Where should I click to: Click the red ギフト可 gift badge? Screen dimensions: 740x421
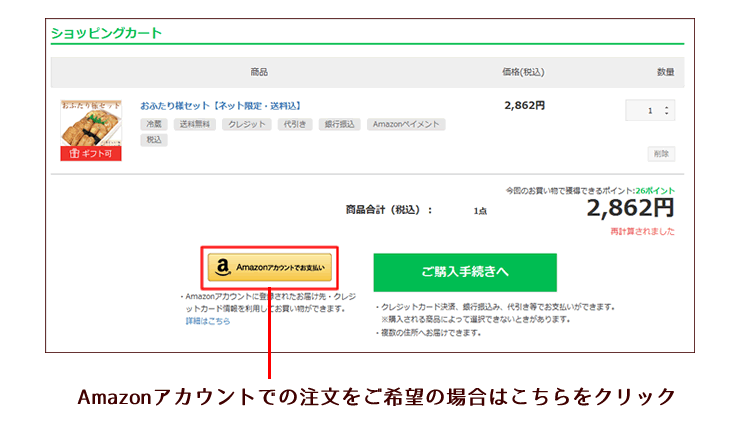coord(91,154)
